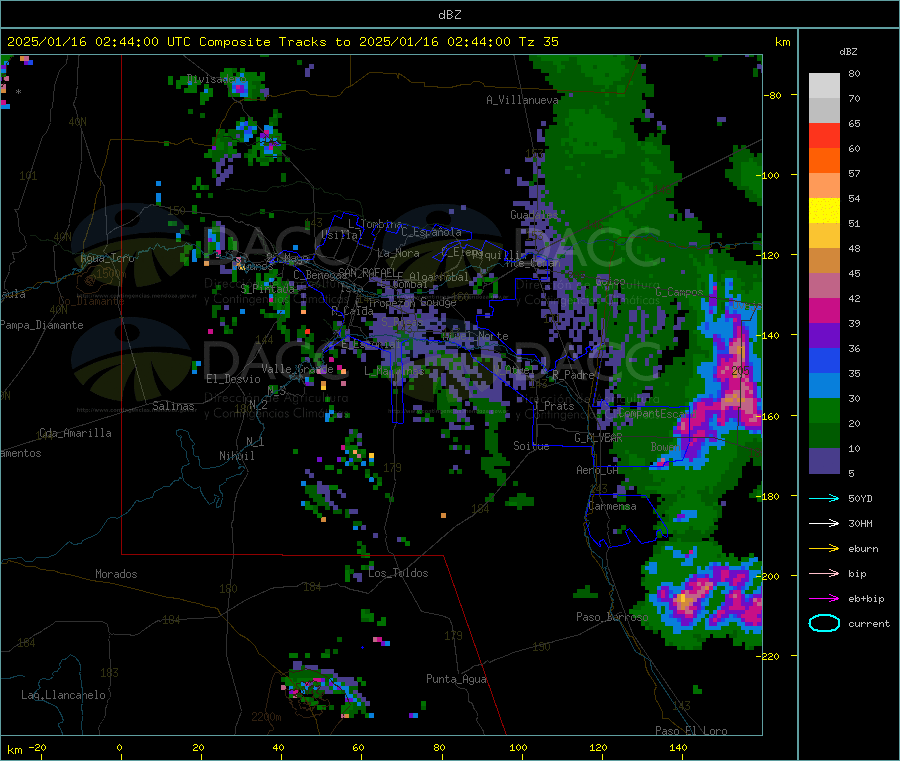Click the '140' tick on the bottom axis
900x761 pixels.
[678, 747]
